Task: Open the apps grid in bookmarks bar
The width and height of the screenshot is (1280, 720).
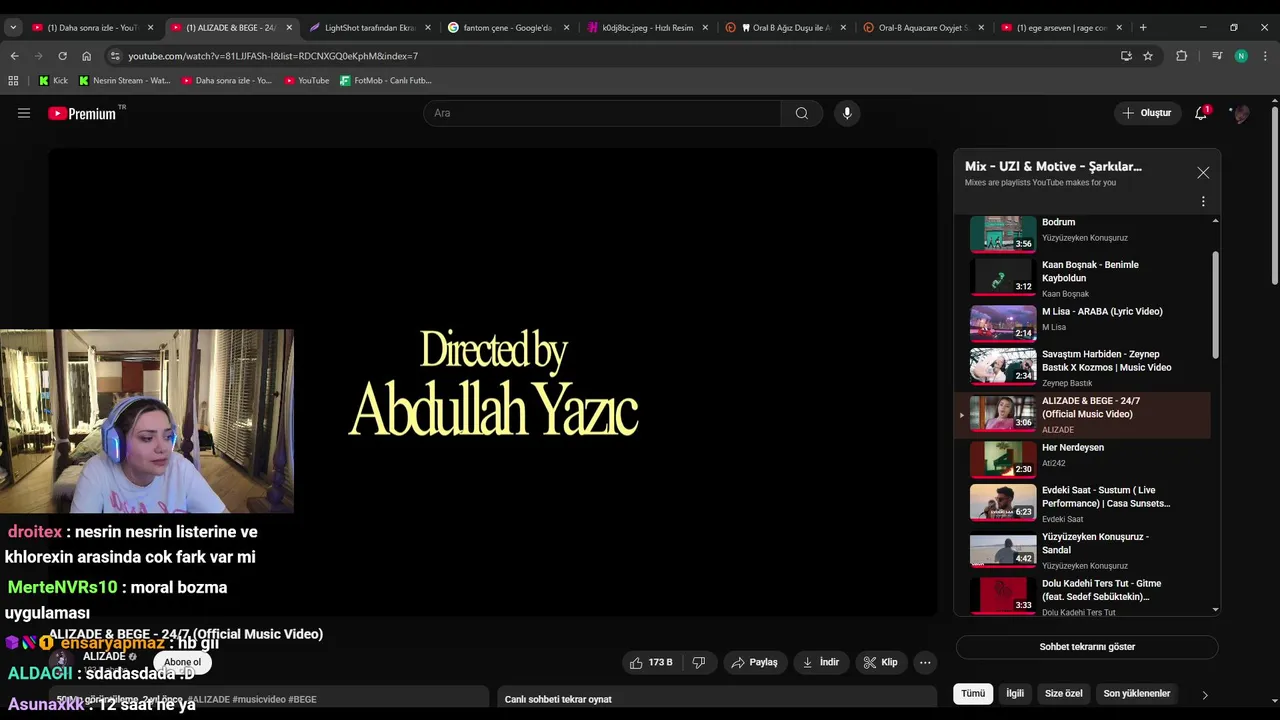Action: tap(13, 80)
